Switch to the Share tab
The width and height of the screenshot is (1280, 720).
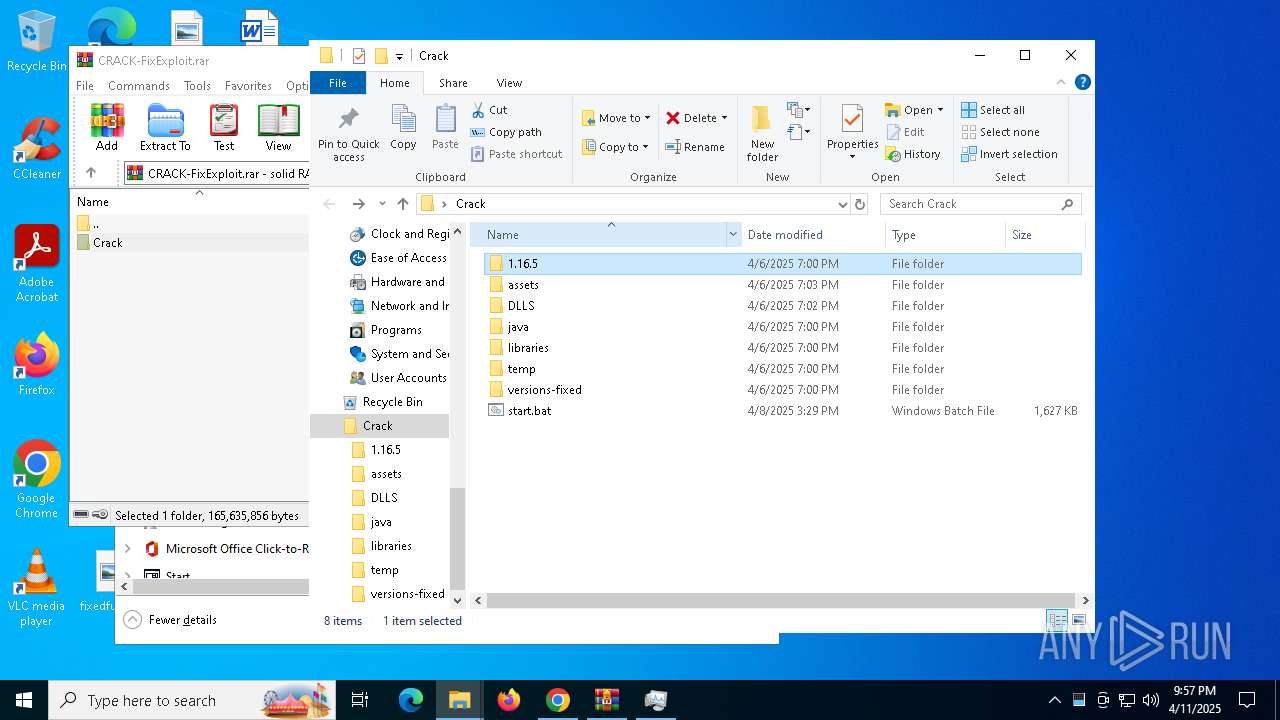(453, 83)
